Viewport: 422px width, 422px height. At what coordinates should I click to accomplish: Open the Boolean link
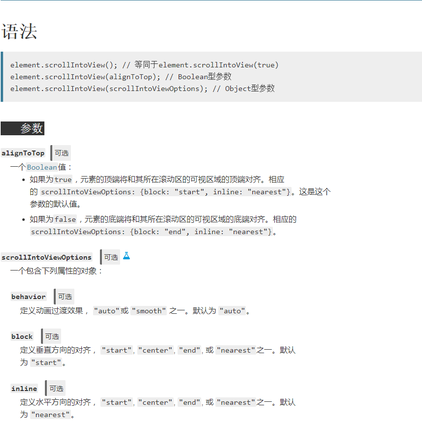tap(42, 167)
